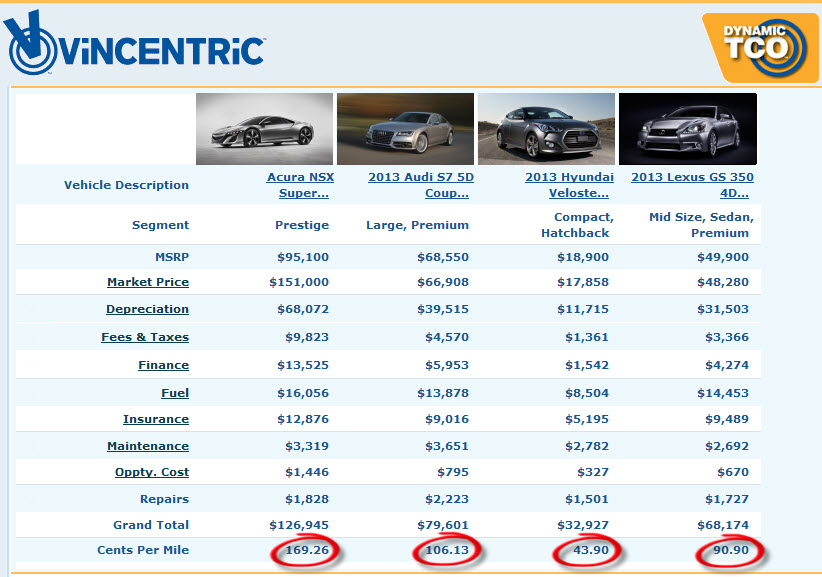Select the $126,945 grand total value
This screenshot has width=822, height=577.
pyautogui.click(x=299, y=525)
